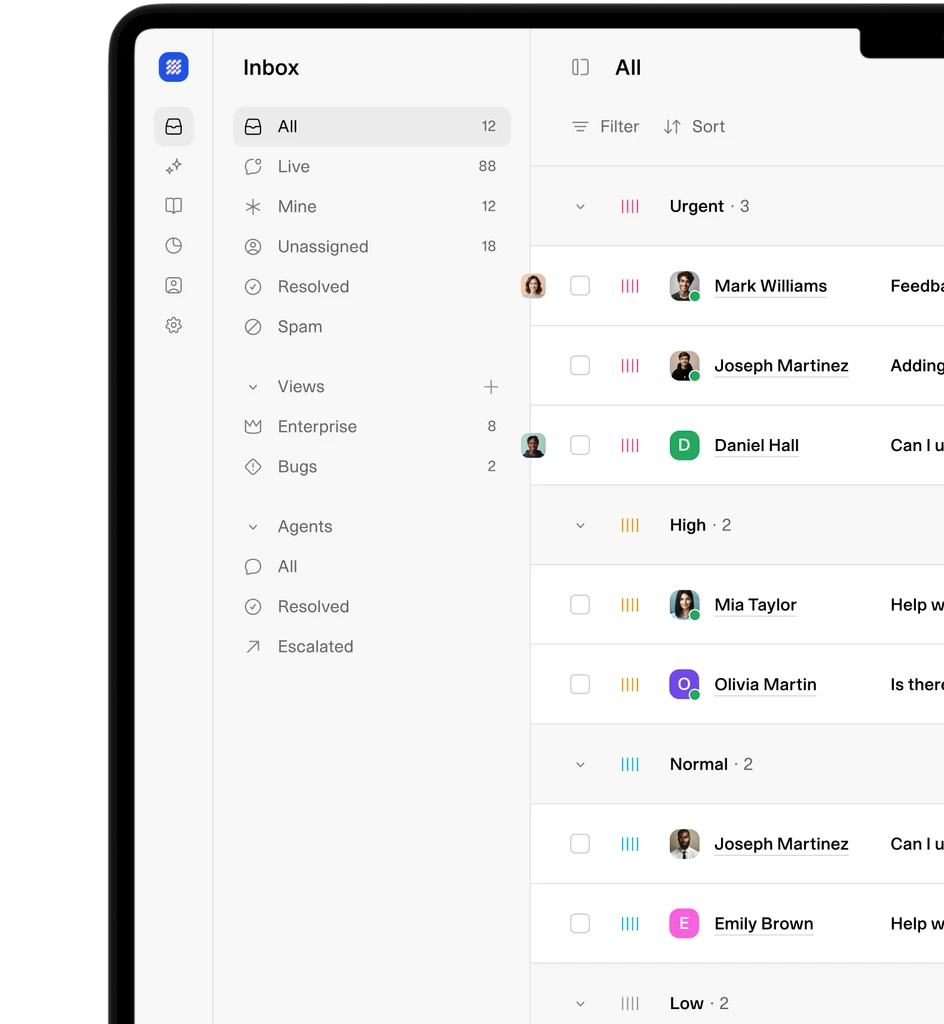The image size is (944, 1024).
Task: Open Resolved under the Agents section
Action: 371,606
